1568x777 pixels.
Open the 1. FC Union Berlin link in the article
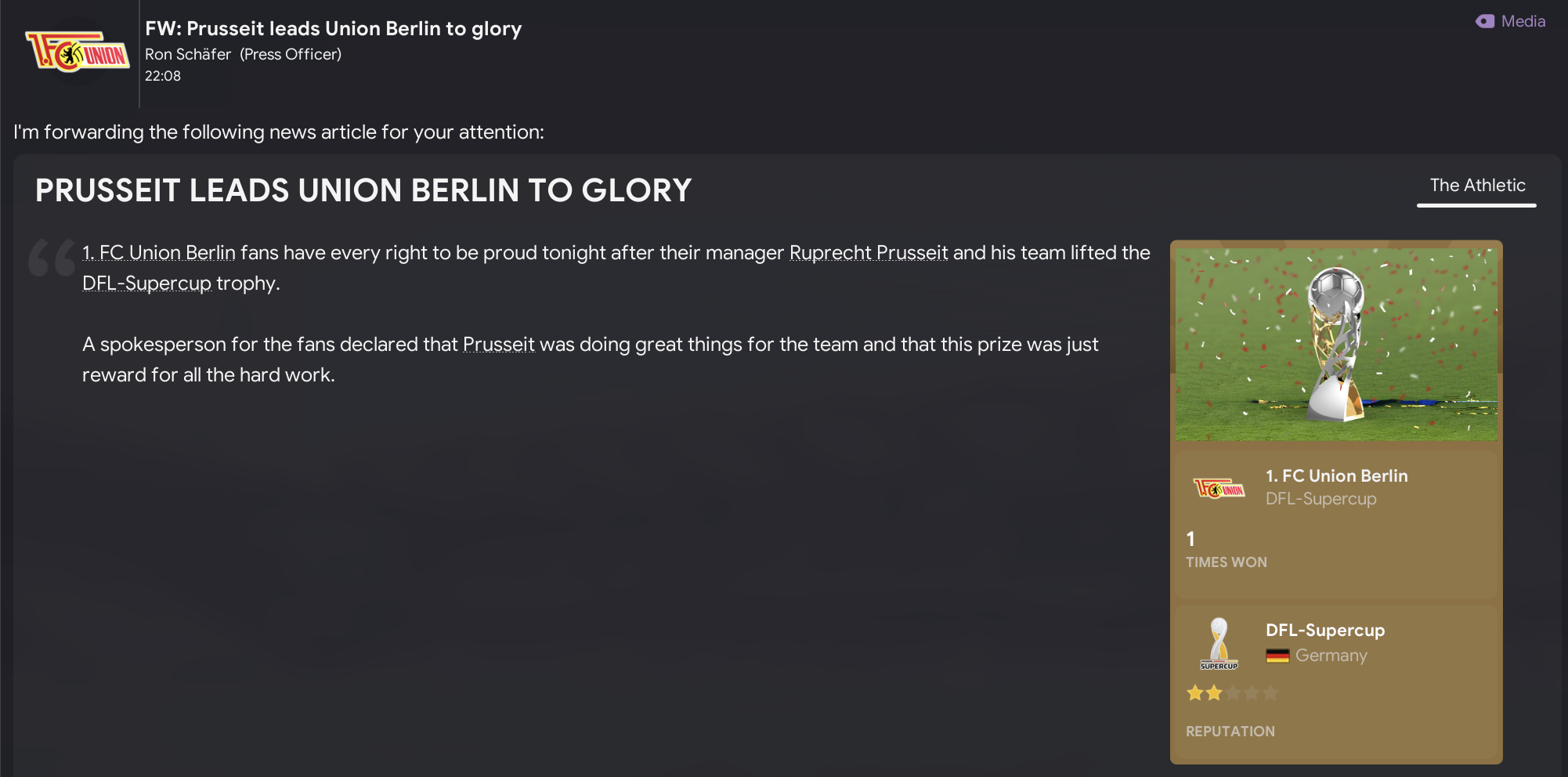(x=159, y=253)
